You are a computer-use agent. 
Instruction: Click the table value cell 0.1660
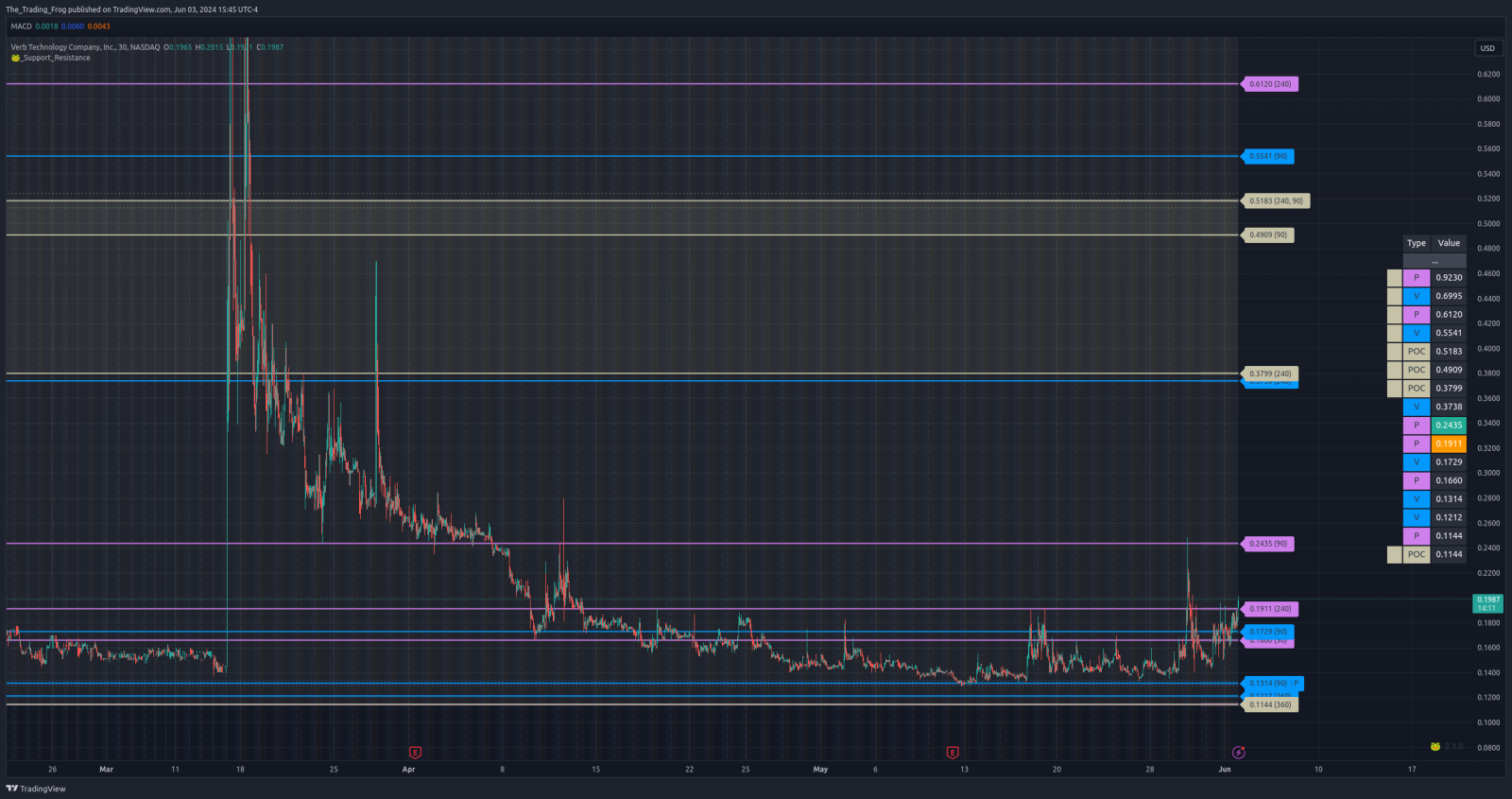1449,480
